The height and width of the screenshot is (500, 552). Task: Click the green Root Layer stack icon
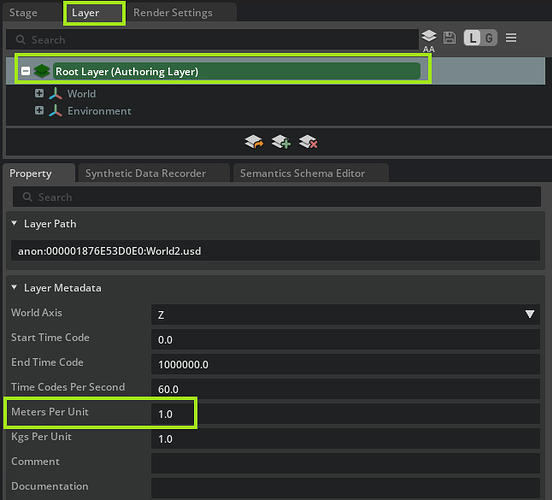(x=42, y=71)
